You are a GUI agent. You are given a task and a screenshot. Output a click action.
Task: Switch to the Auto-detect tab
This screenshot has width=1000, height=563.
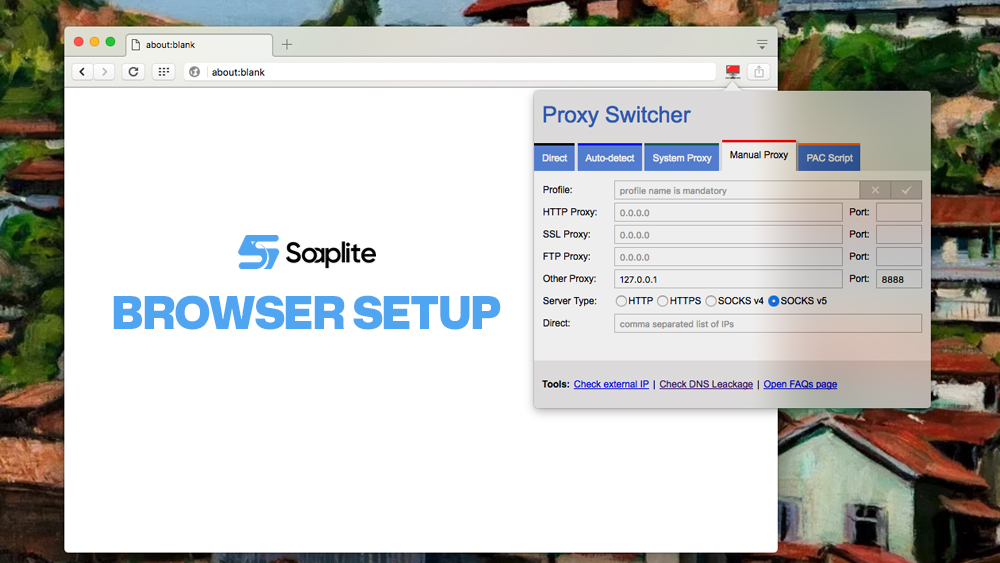tap(610, 157)
